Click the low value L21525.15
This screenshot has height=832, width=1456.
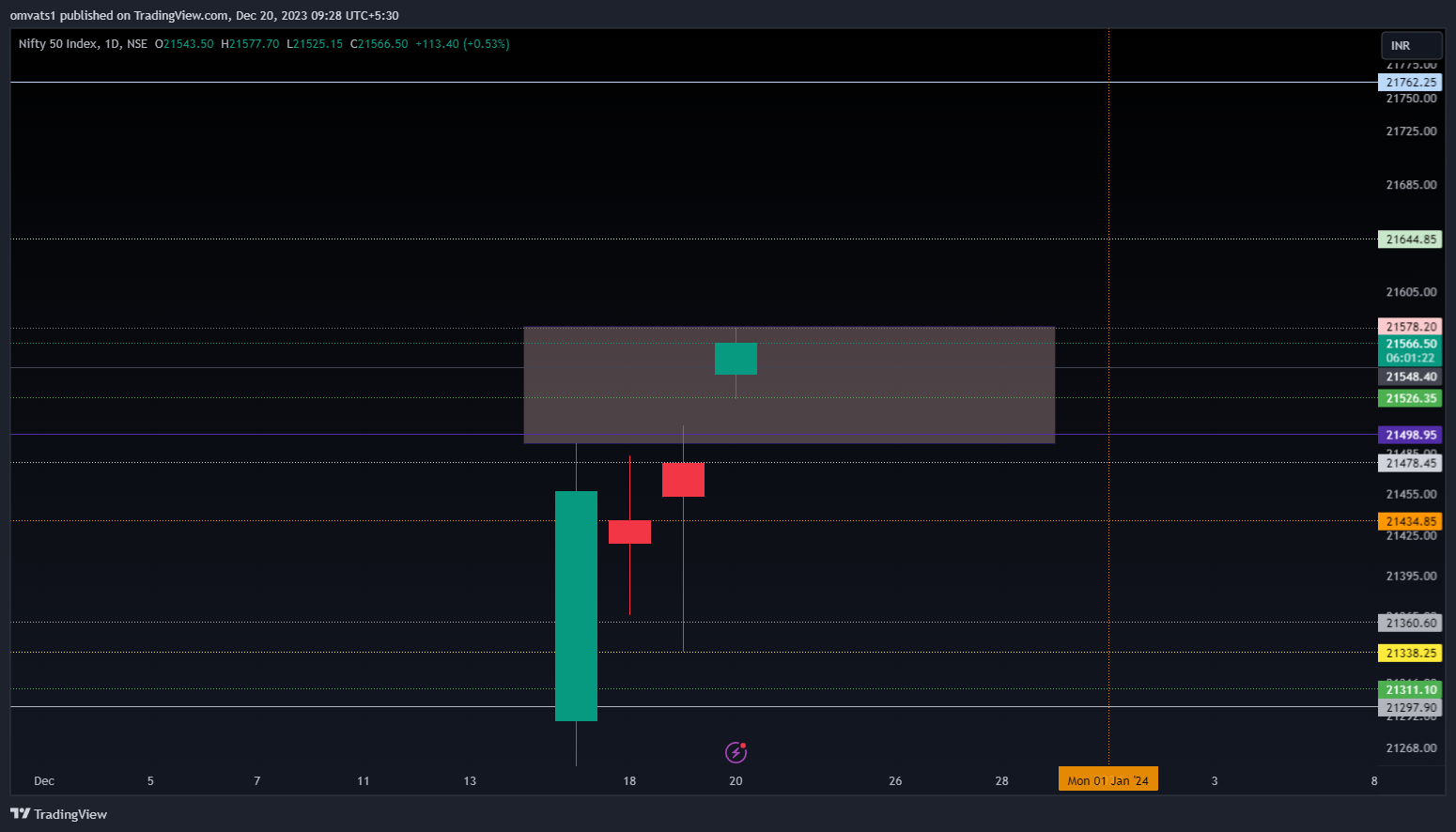pos(315,44)
